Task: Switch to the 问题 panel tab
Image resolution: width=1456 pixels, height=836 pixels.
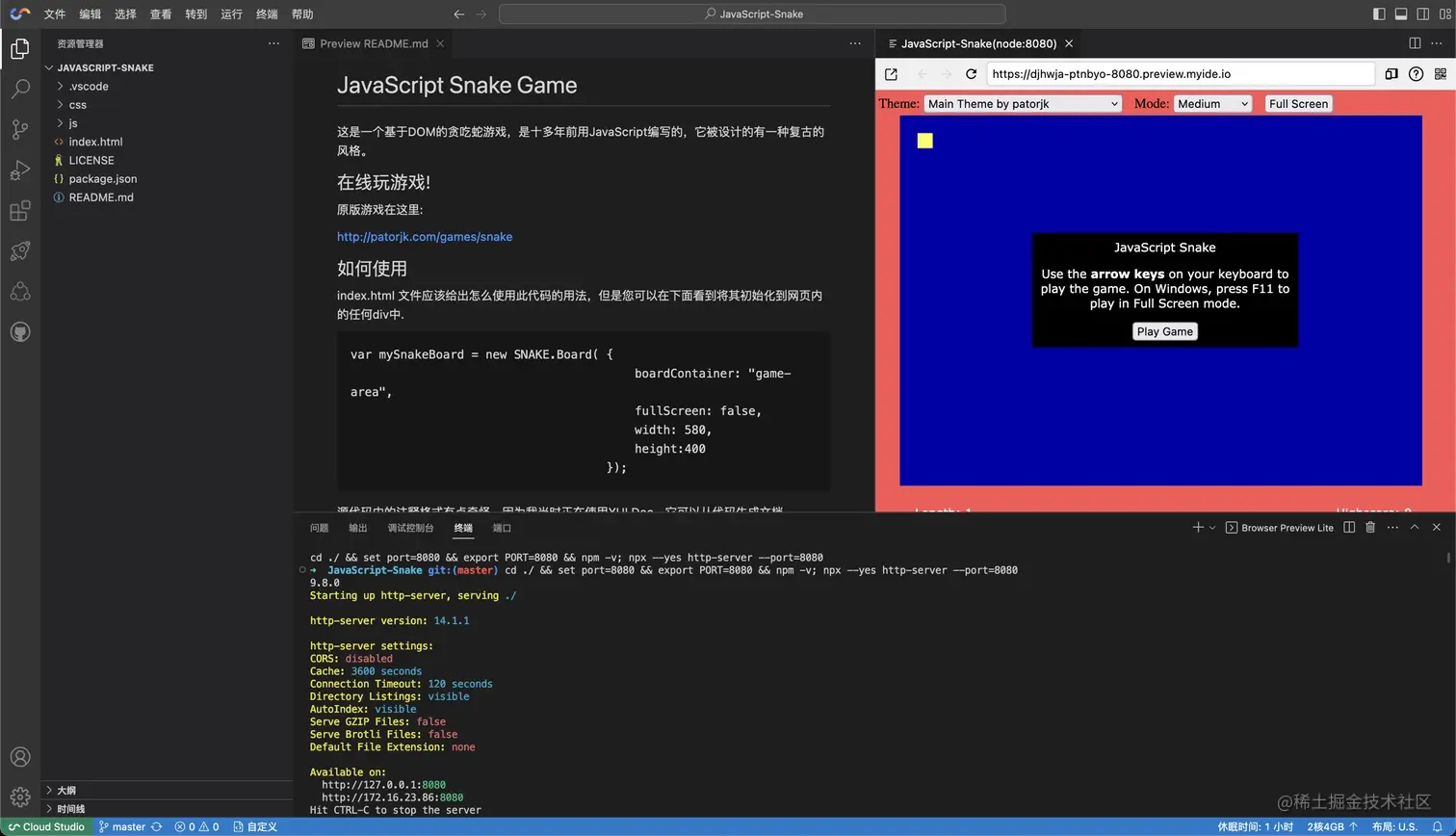Action: (x=319, y=528)
